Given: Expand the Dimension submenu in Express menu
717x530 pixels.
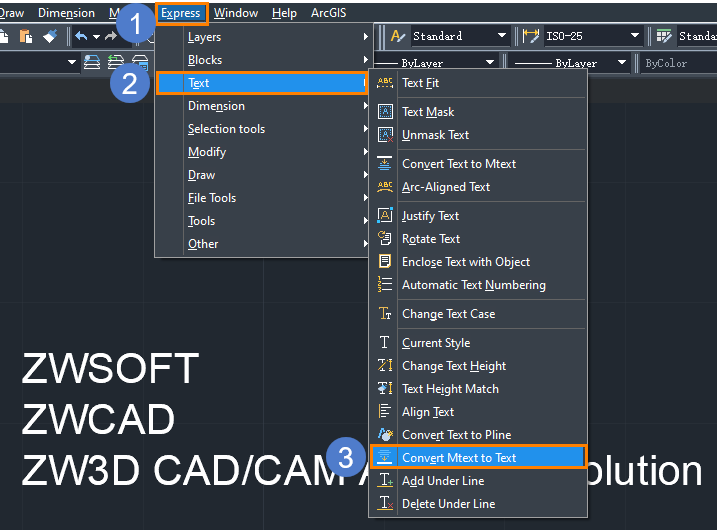Looking at the screenshot, I should coord(262,106).
